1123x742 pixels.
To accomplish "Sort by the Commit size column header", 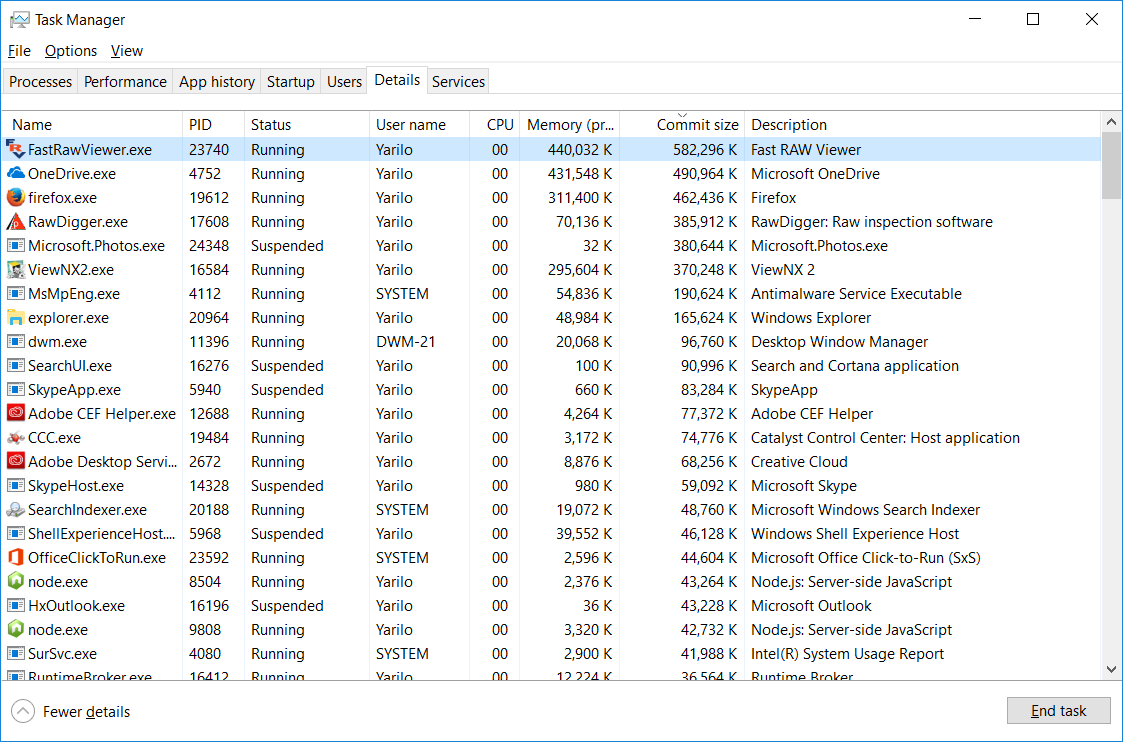I will pyautogui.click(x=697, y=125).
